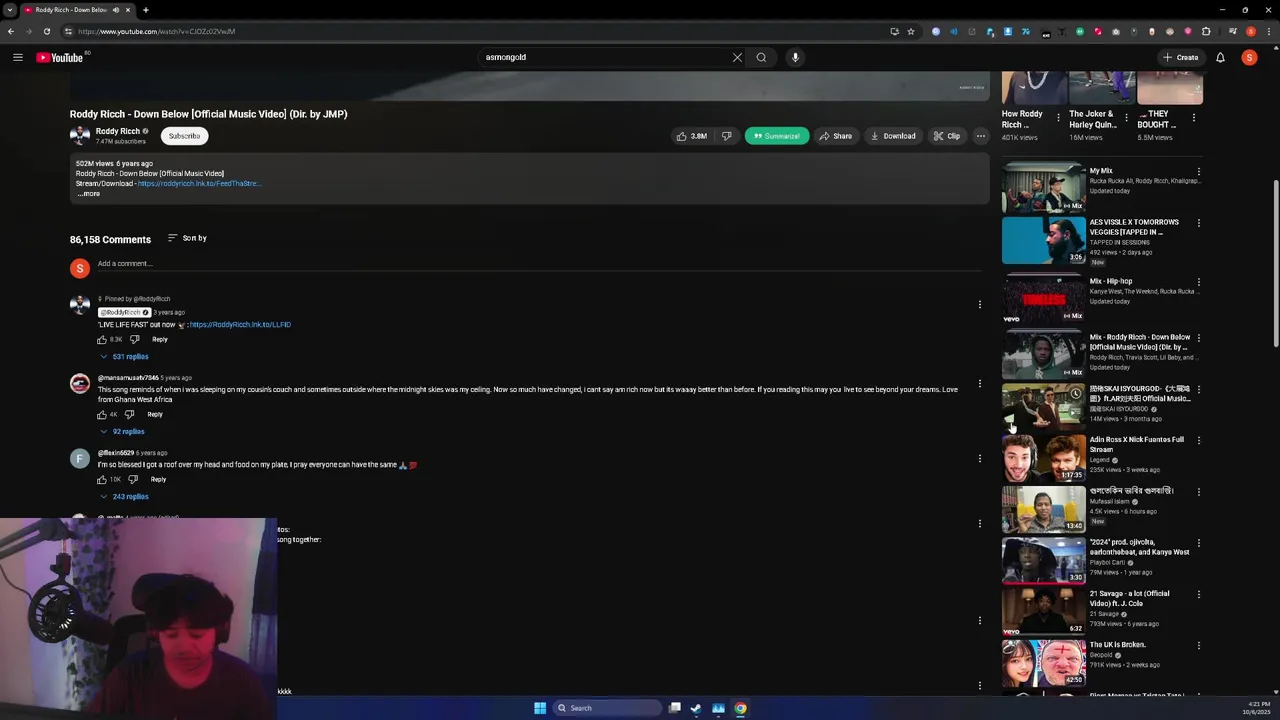The image size is (1280, 720).
Task: Go to the YouTube home logo
Action: [x=60, y=57]
